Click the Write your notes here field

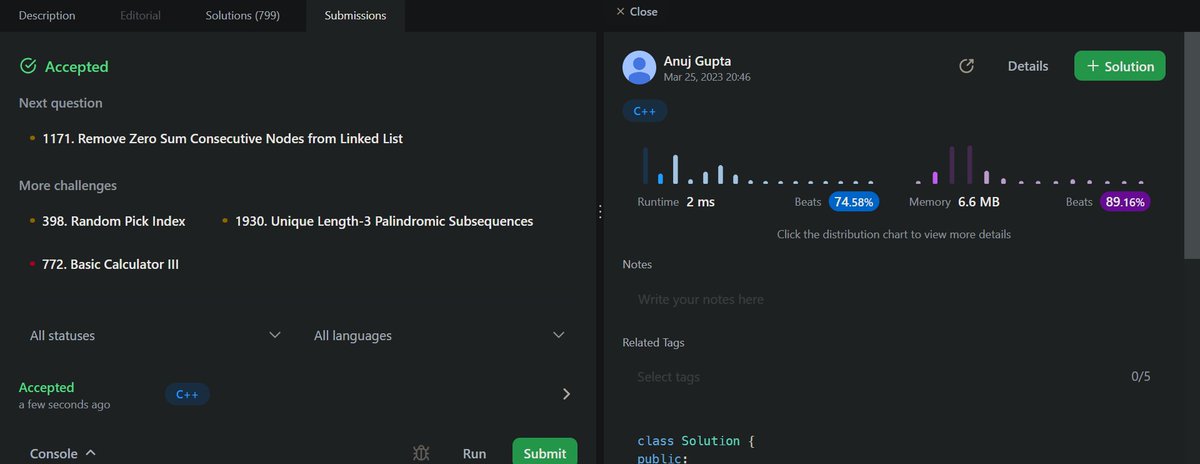click(x=894, y=299)
